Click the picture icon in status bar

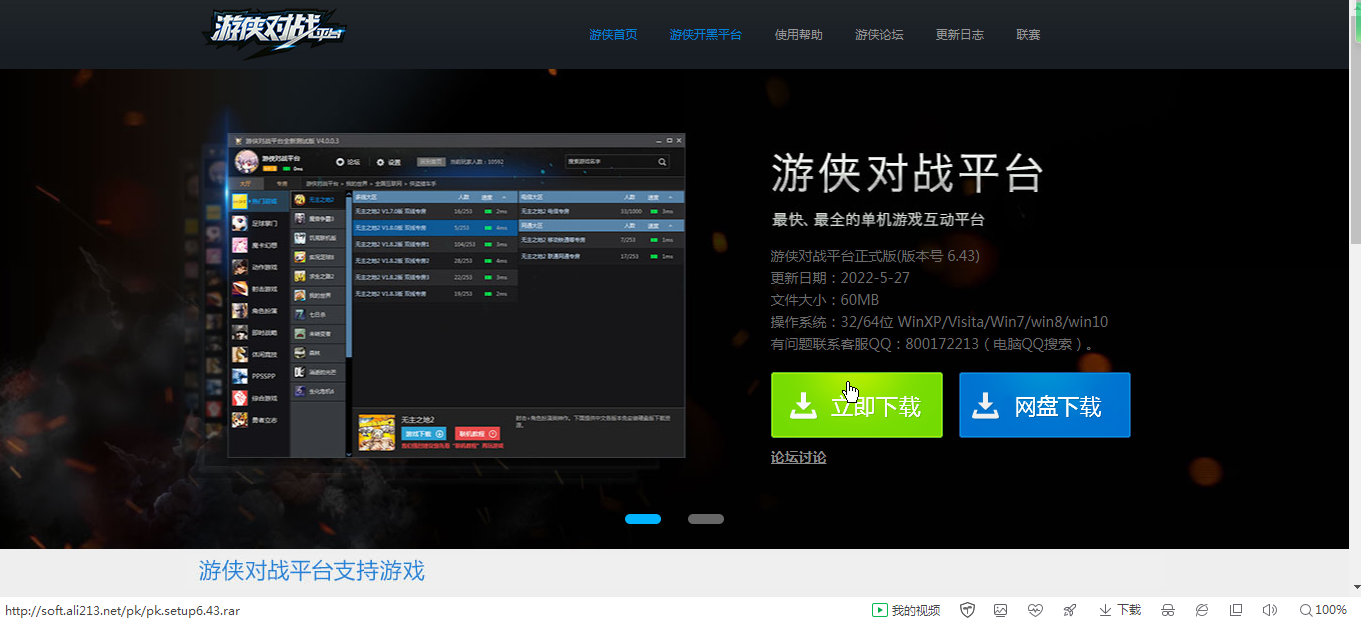click(x=1000, y=610)
